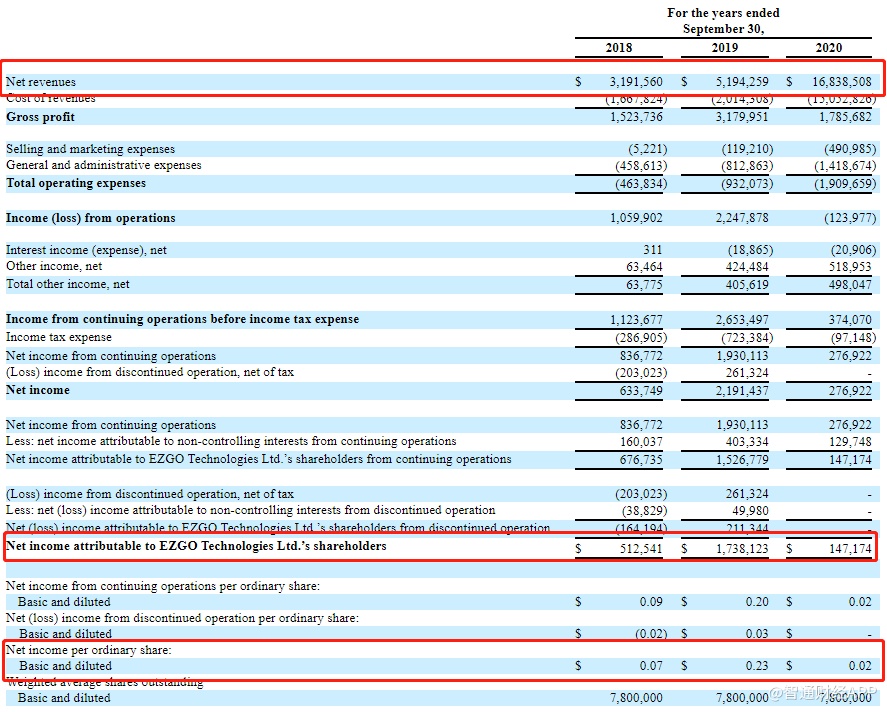Select the 0.23 per share value
Viewport: 887px width, 712px height.
click(756, 666)
